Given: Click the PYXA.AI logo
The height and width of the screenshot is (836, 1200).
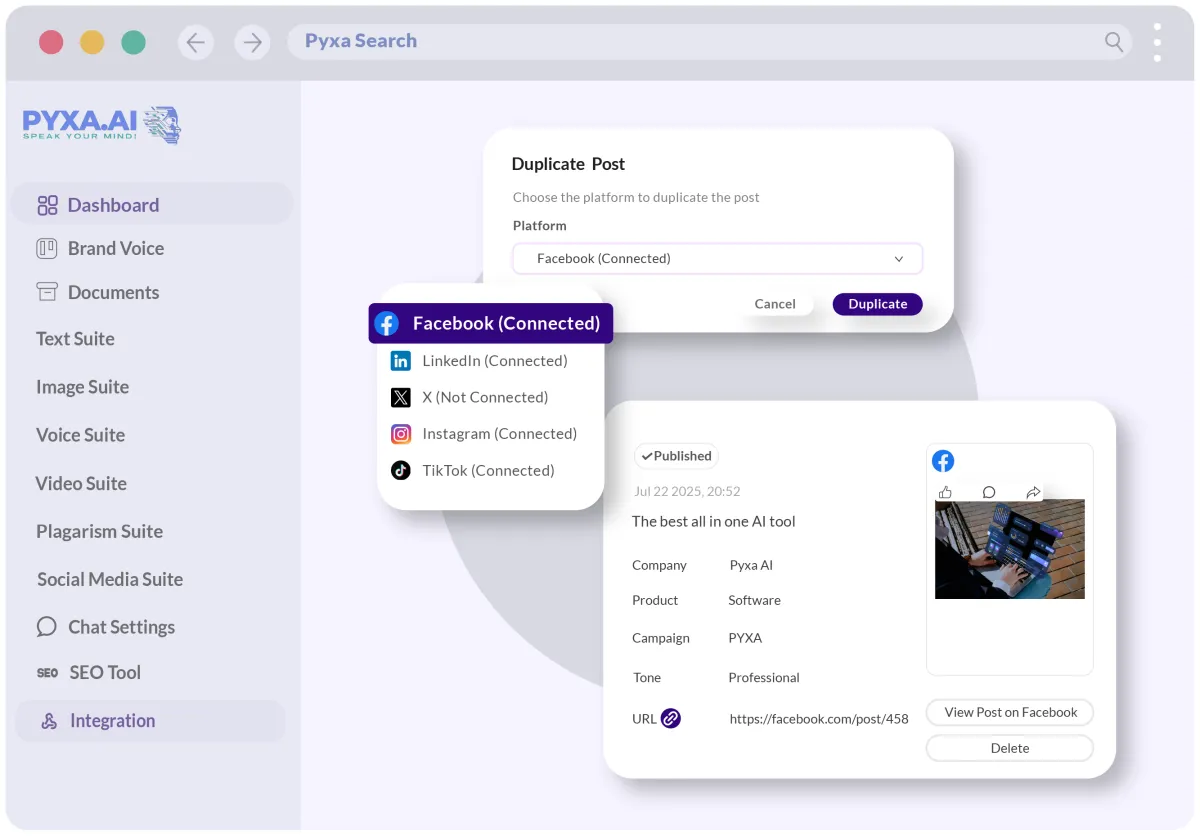Looking at the screenshot, I should 102,124.
